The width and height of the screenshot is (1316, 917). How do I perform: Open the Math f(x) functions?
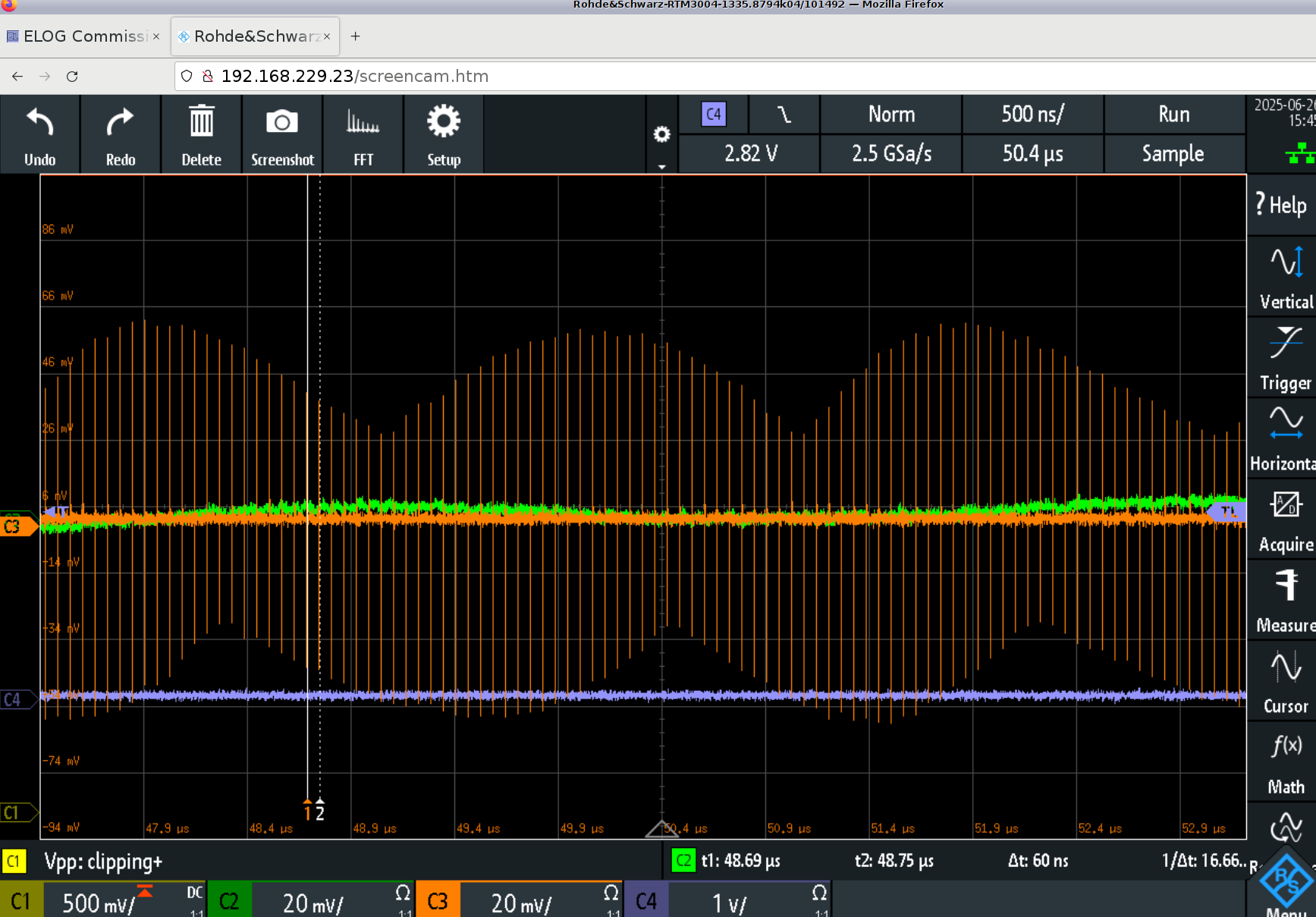pos(1286,763)
